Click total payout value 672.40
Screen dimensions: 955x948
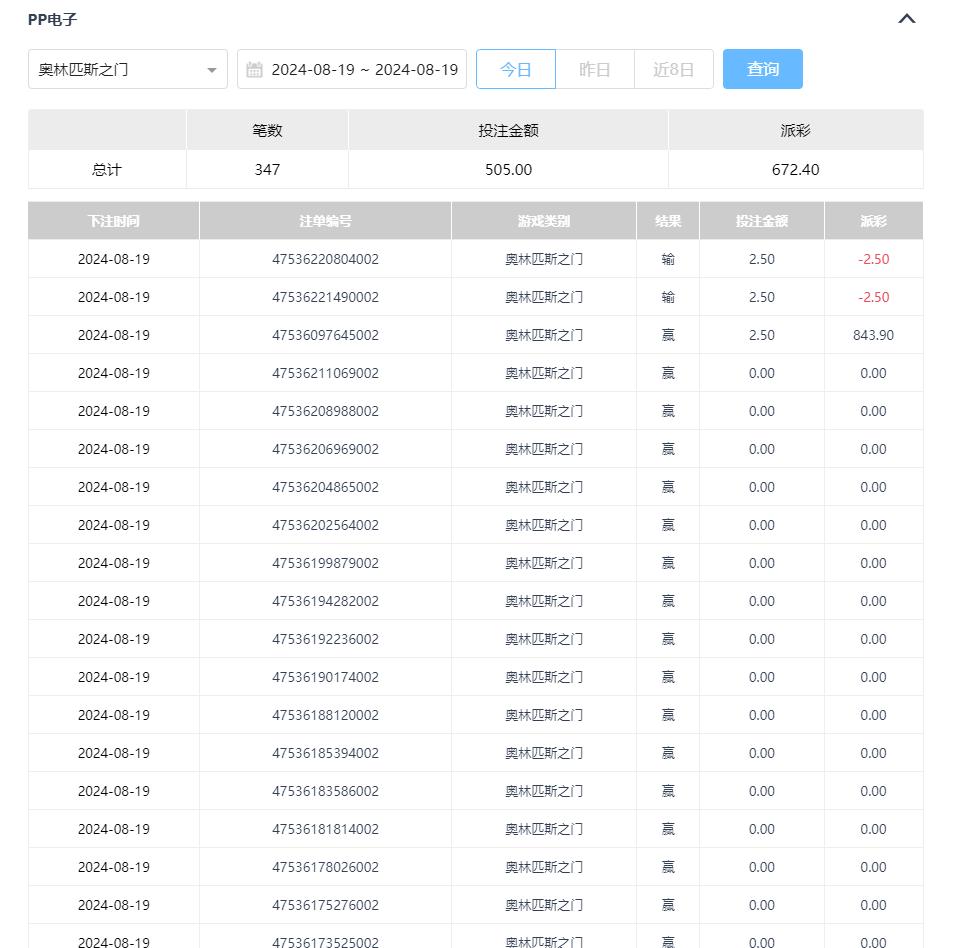pos(795,170)
